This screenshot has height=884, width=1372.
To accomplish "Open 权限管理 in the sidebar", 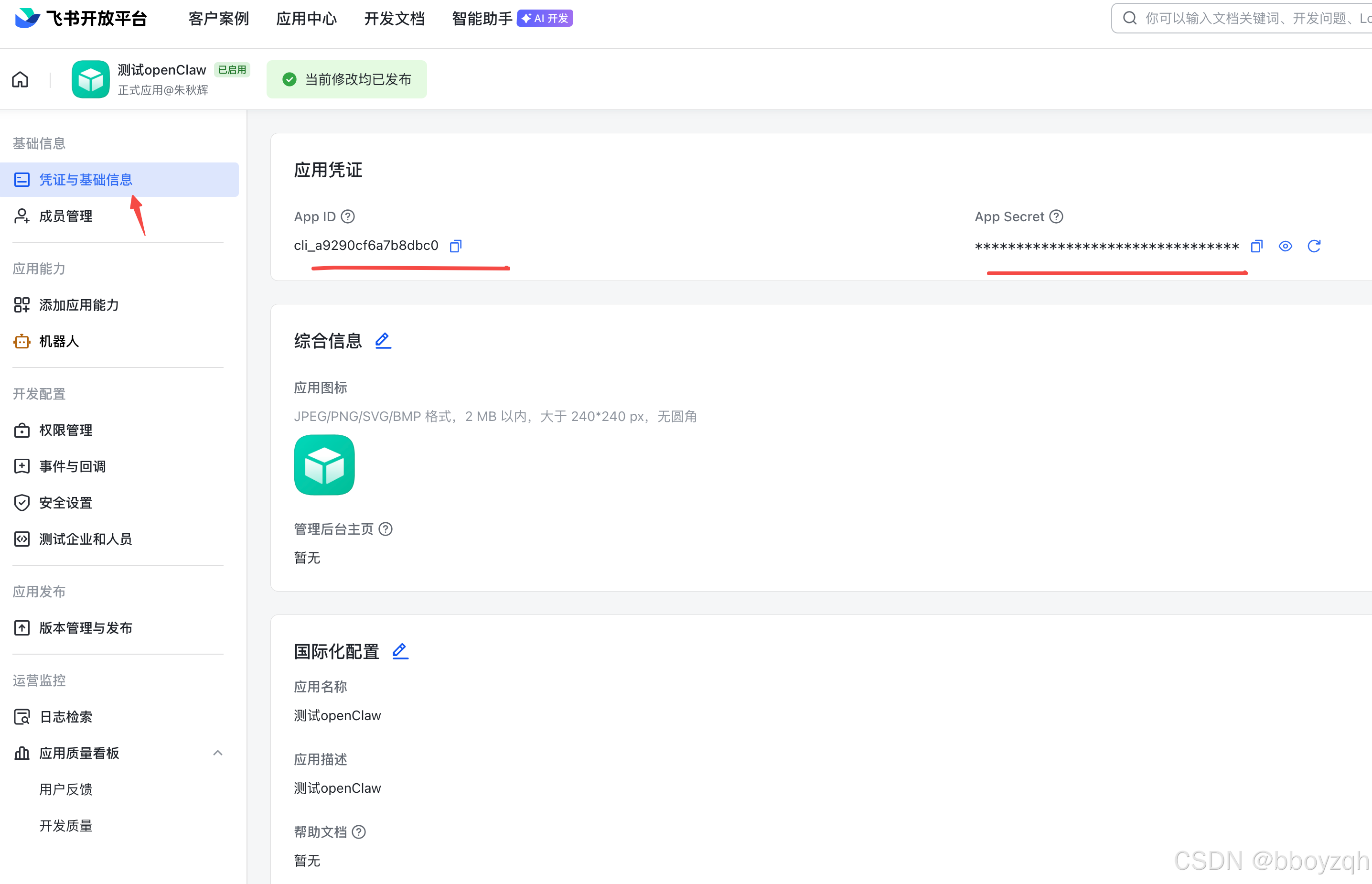I will click(x=65, y=430).
